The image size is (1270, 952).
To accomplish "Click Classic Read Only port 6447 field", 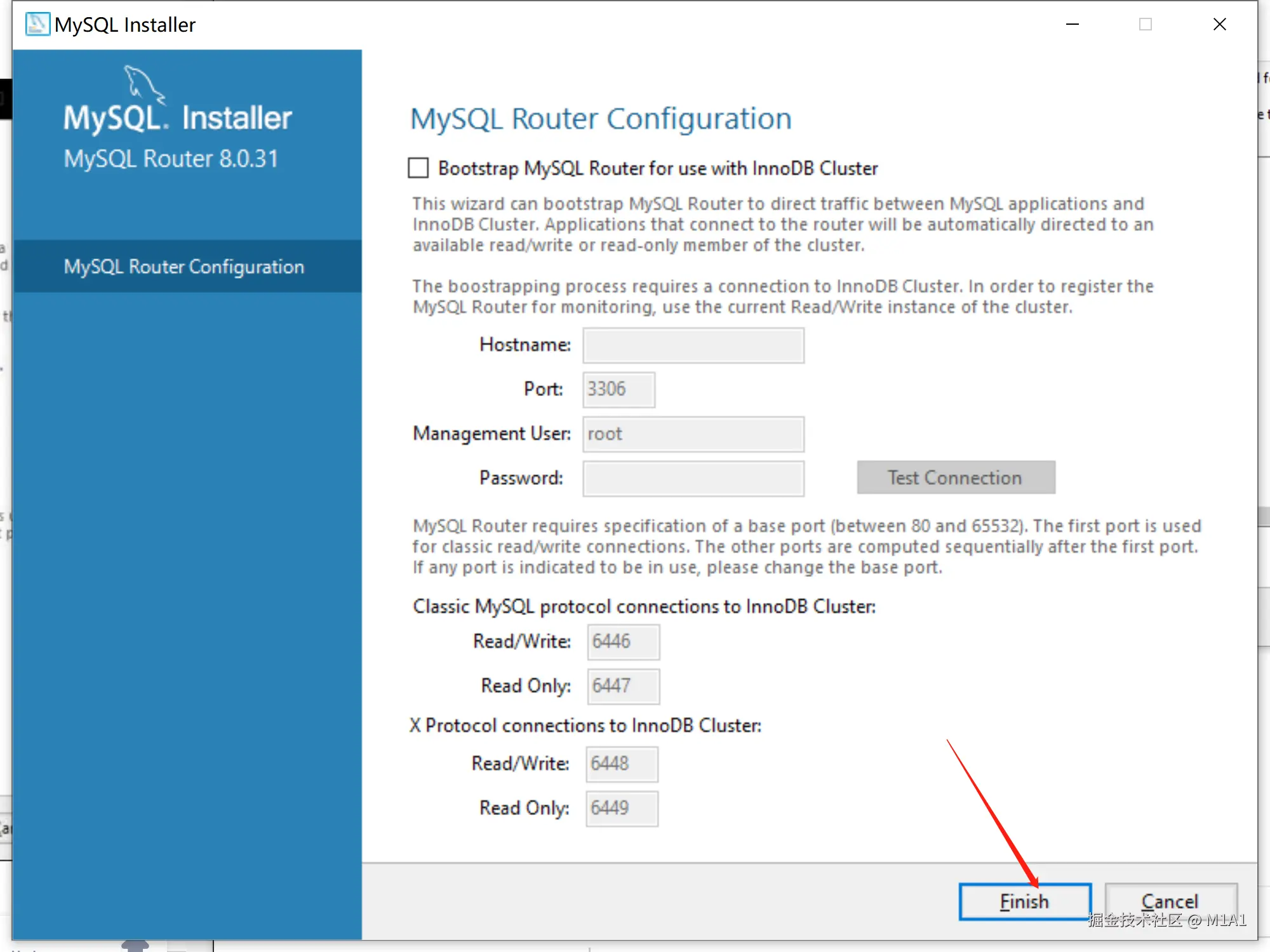I will 623,686.
